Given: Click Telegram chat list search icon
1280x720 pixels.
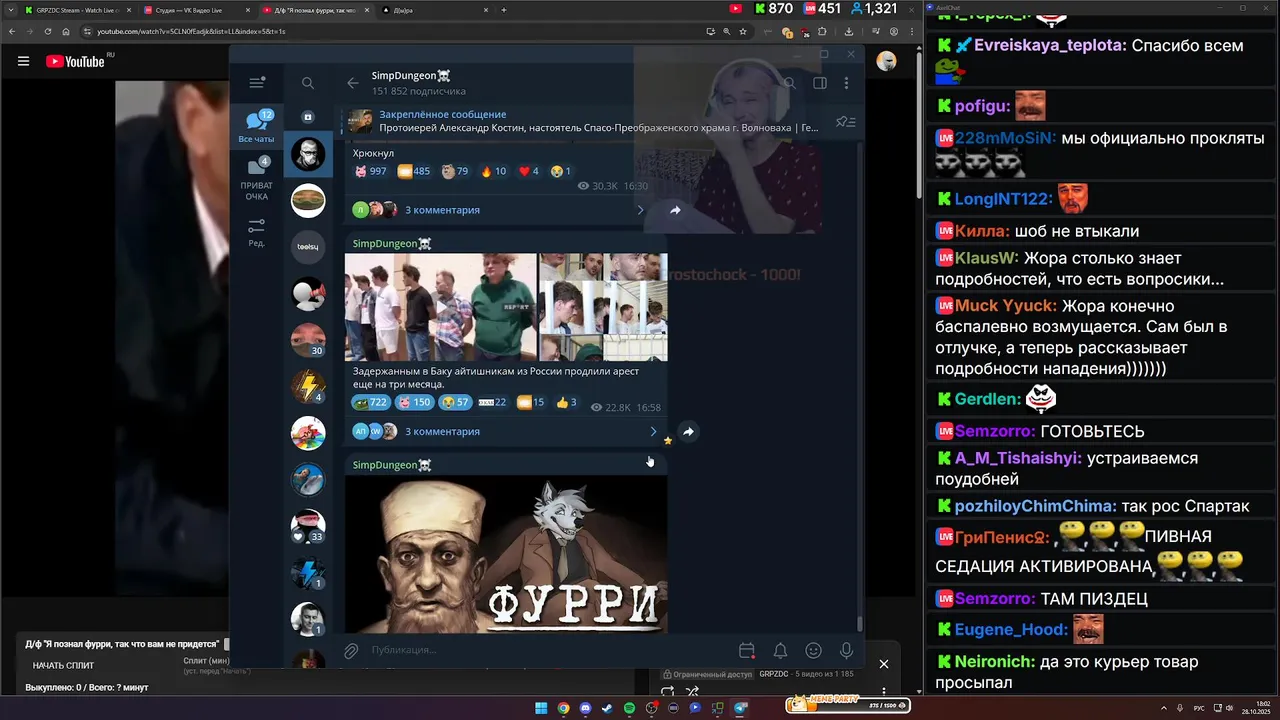Looking at the screenshot, I should coord(308,83).
